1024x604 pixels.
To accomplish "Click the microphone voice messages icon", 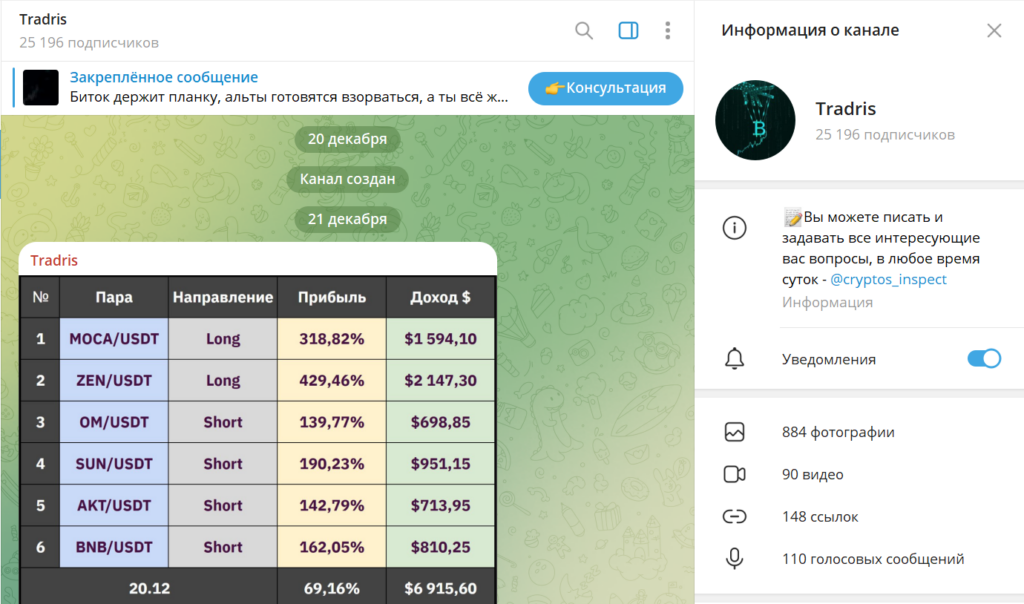I will click(734, 559).
